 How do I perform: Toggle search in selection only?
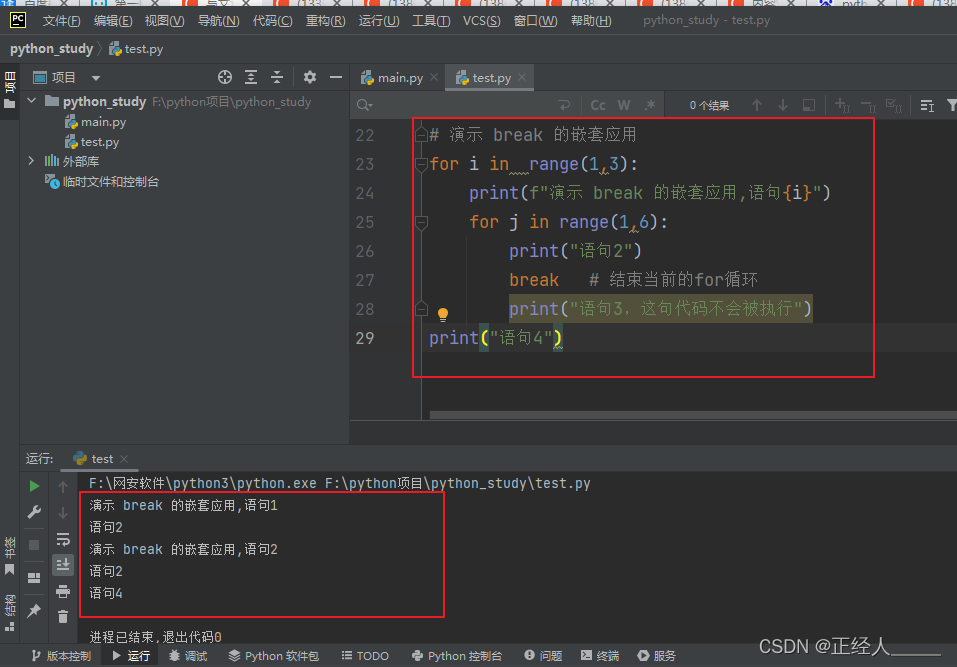809,105
